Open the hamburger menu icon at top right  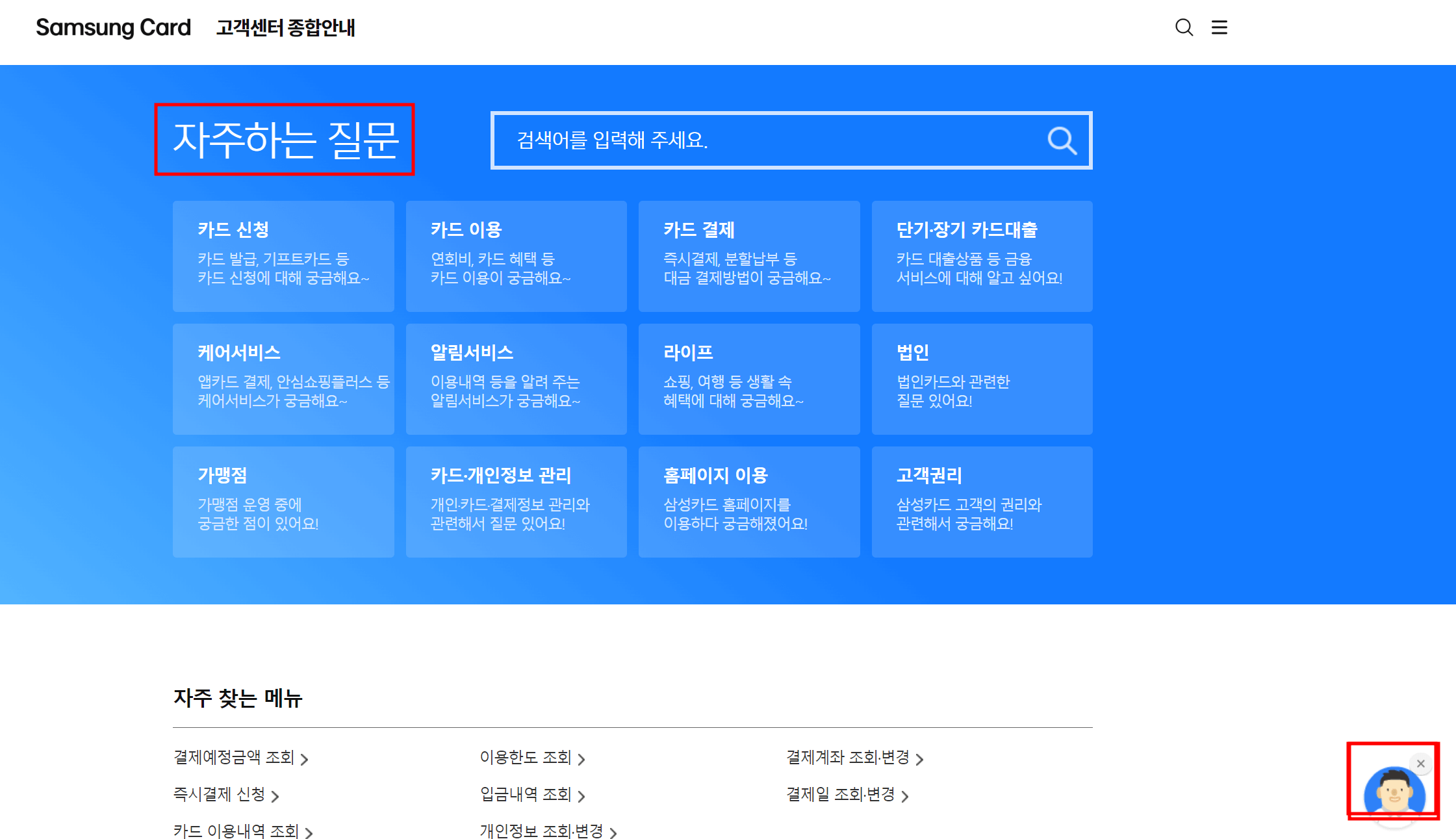(1220, 27)
